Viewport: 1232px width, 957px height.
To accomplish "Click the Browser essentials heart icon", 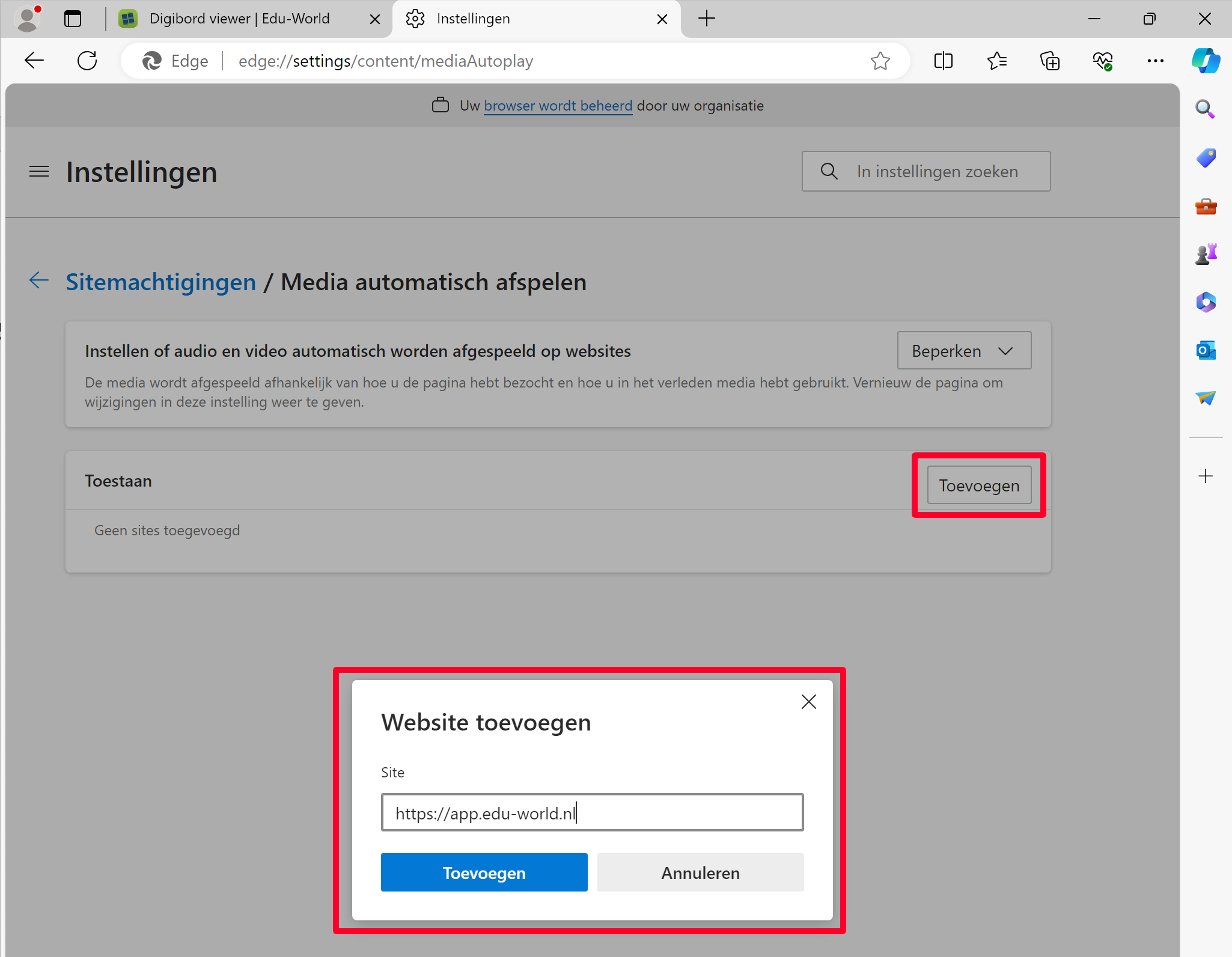I will pos(1103,61).
